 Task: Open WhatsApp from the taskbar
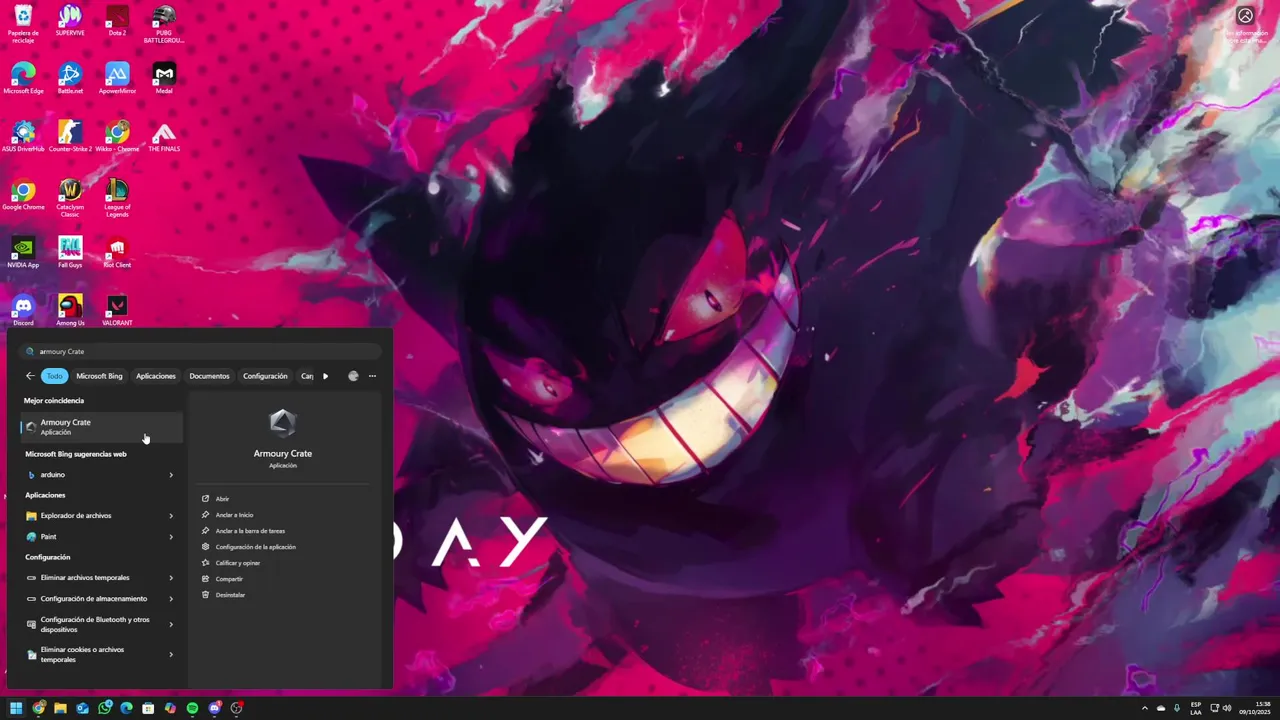point(104,708)
